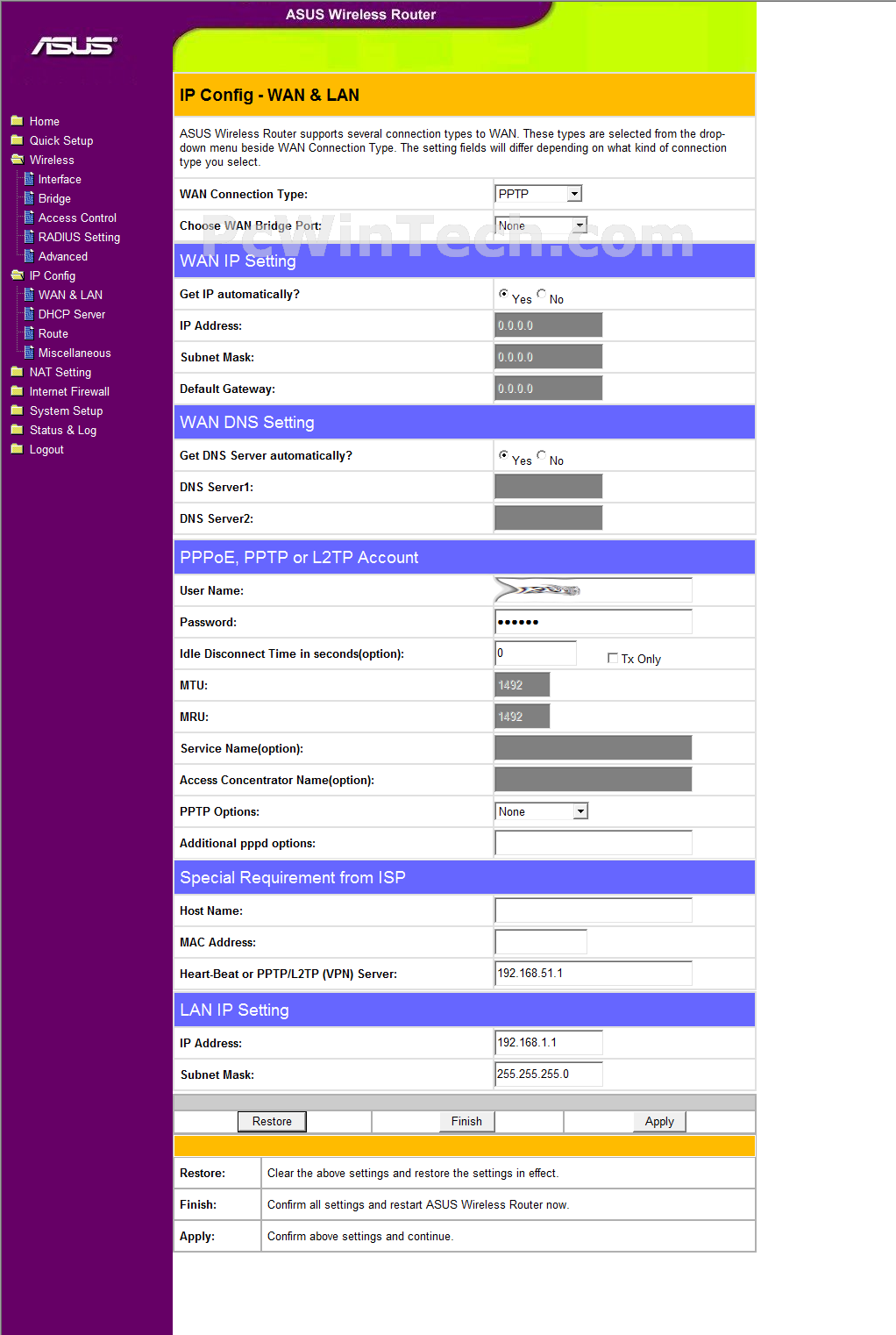Click the RADIUS Setting page icon

click(x=29, y=236)
